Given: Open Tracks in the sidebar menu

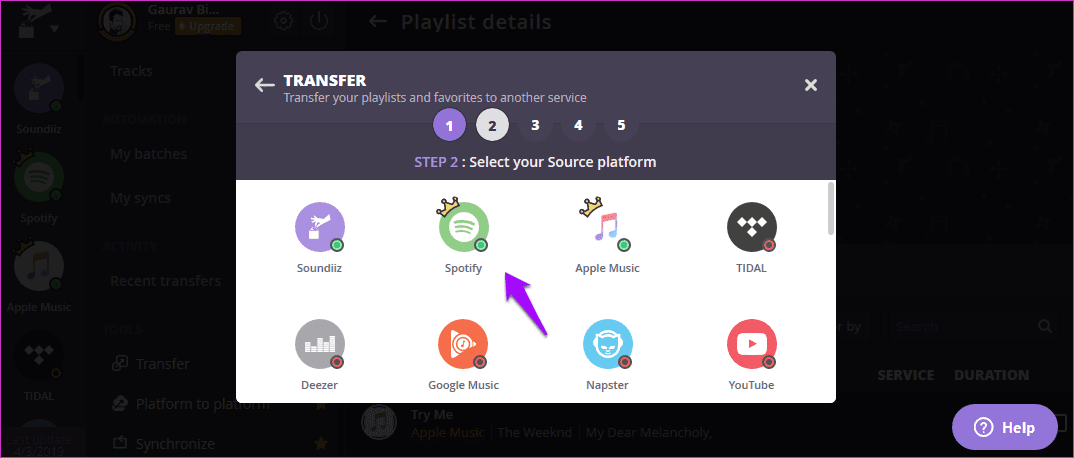Looking at the screenshot, I should coord(132,71).
